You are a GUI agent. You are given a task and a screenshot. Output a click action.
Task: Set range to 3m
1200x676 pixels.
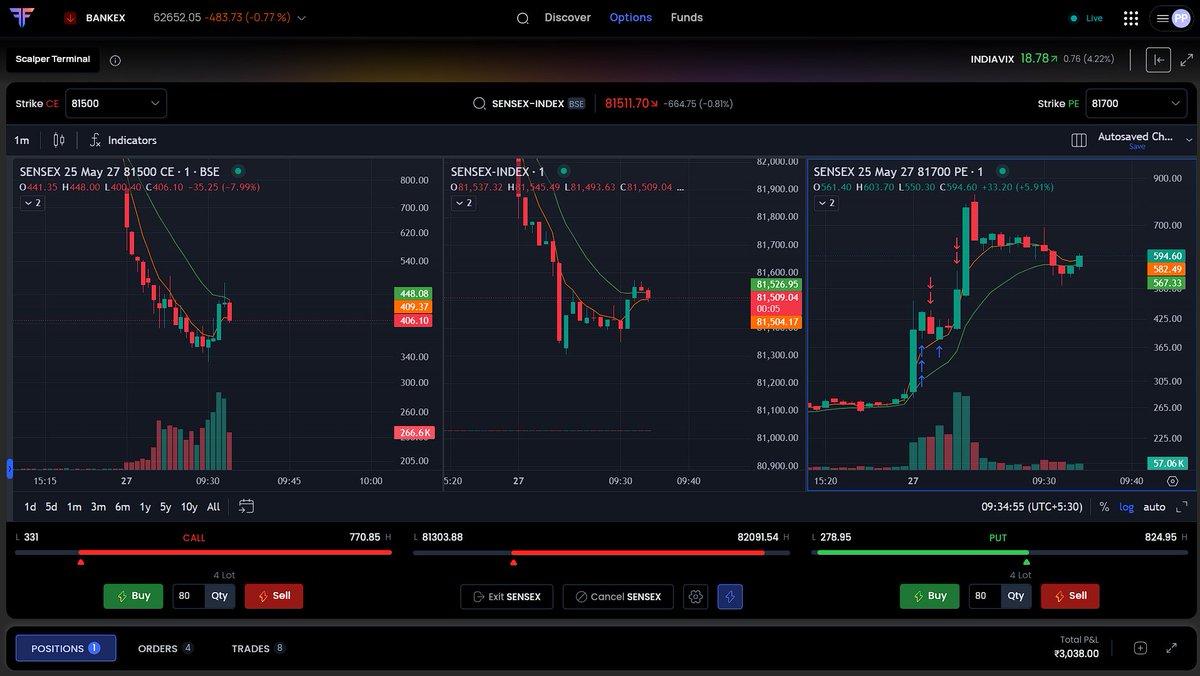pos(98,507)
